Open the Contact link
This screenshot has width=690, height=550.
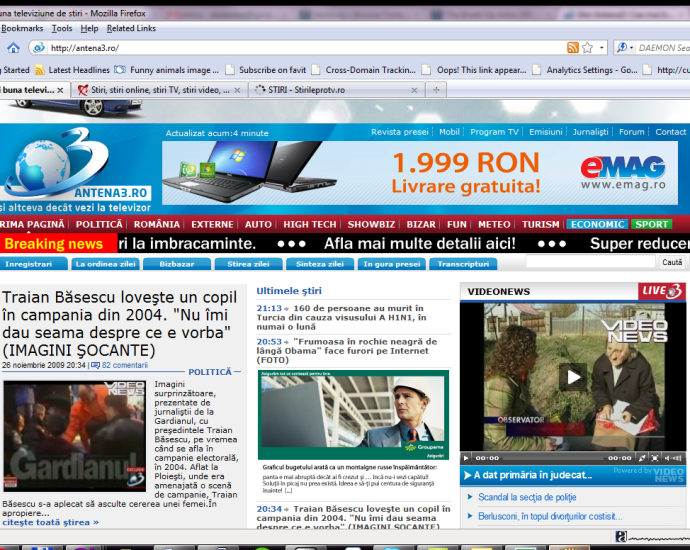click(x=671, y=132)
